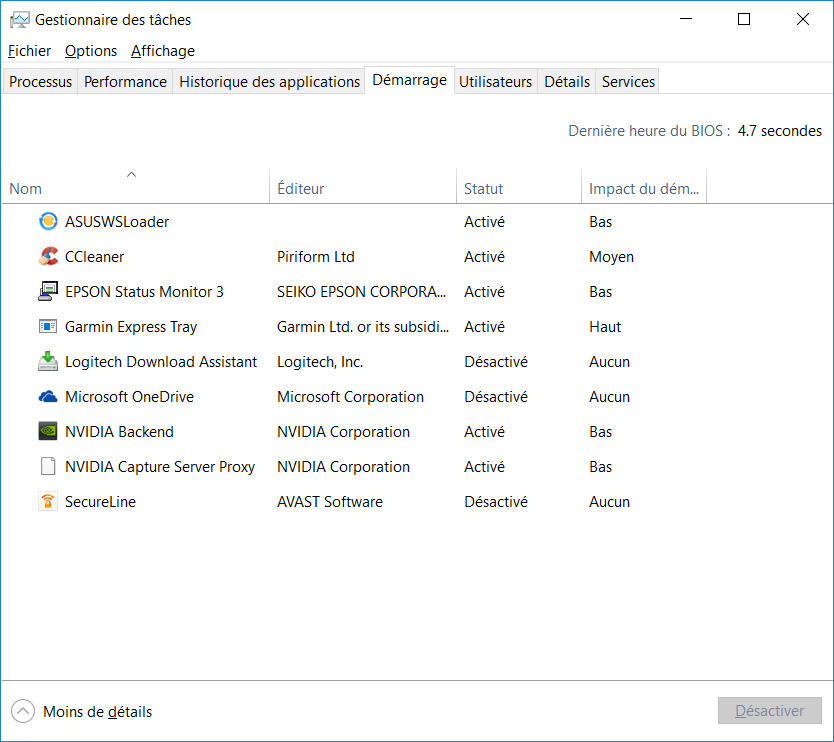
Task: Select the CCleaner entry name
Action: coord(94,257)
